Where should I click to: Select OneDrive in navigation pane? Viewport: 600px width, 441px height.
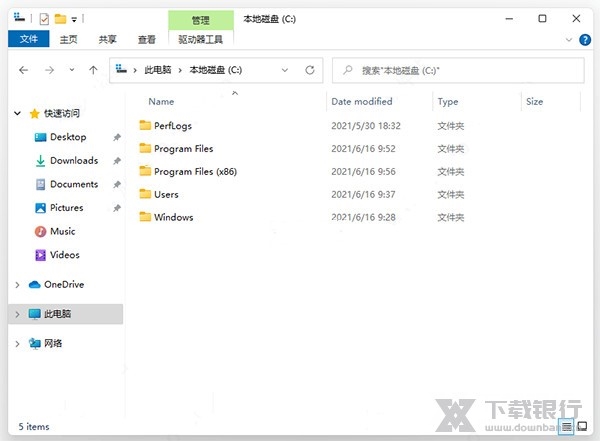click(x=64, y=284)
